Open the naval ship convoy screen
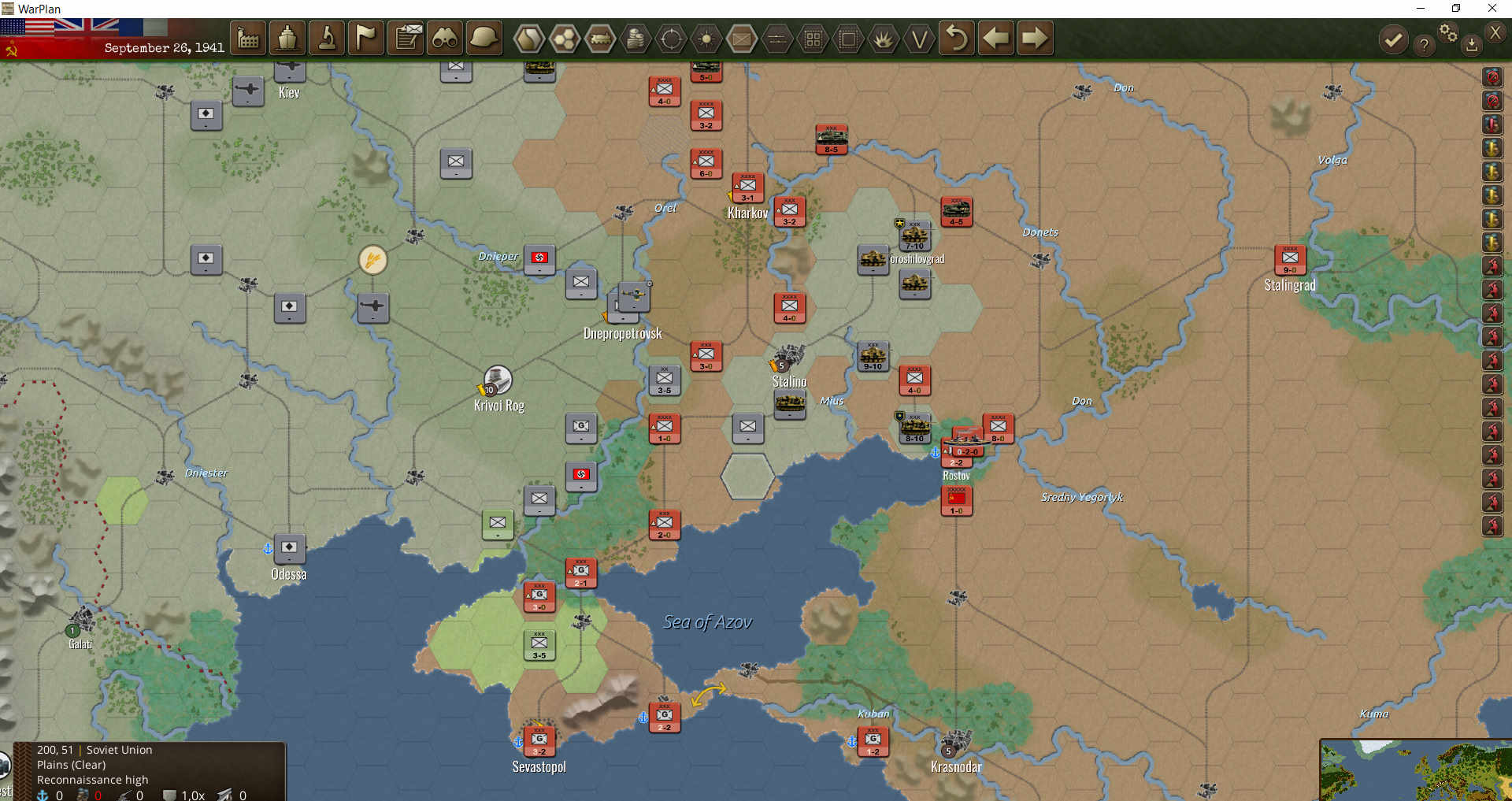Viewport: 1512px width, 801px height. [287, 39]
